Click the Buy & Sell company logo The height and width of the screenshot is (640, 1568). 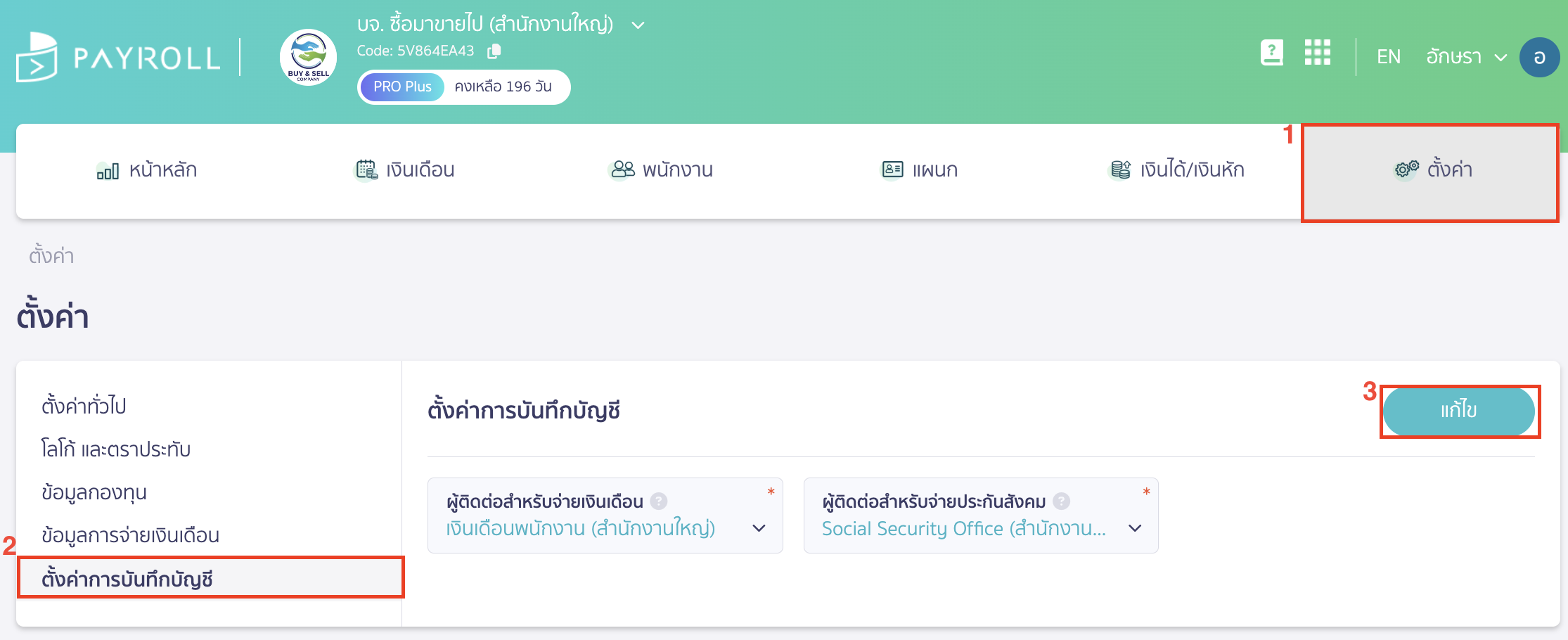308,58
